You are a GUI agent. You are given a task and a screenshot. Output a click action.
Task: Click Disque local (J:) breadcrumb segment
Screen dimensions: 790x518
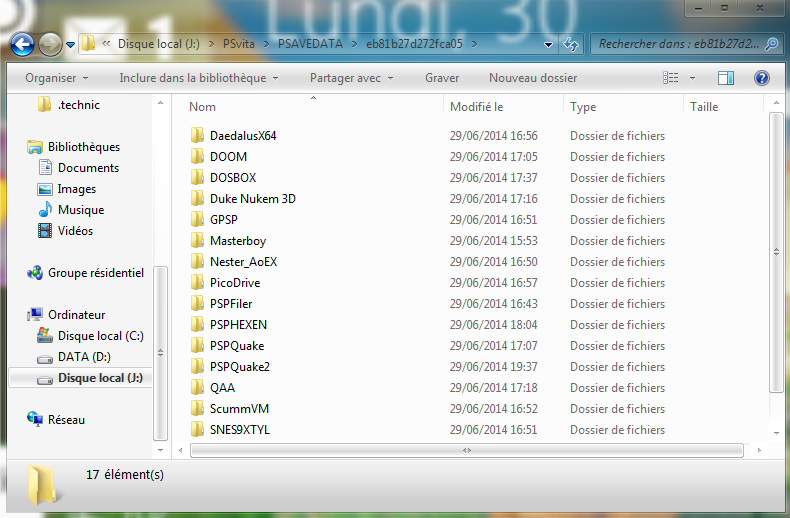[159, 44]
